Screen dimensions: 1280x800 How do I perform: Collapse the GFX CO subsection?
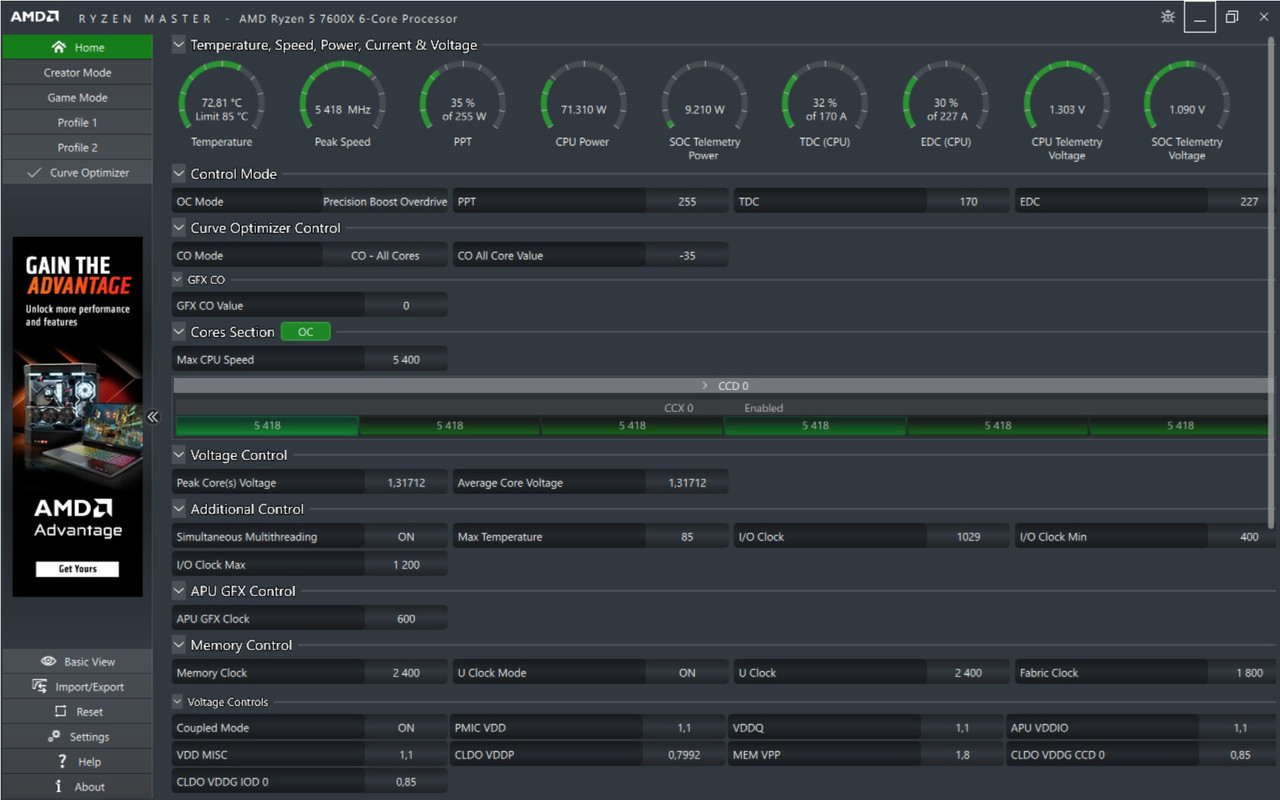(x=179, y=280)
